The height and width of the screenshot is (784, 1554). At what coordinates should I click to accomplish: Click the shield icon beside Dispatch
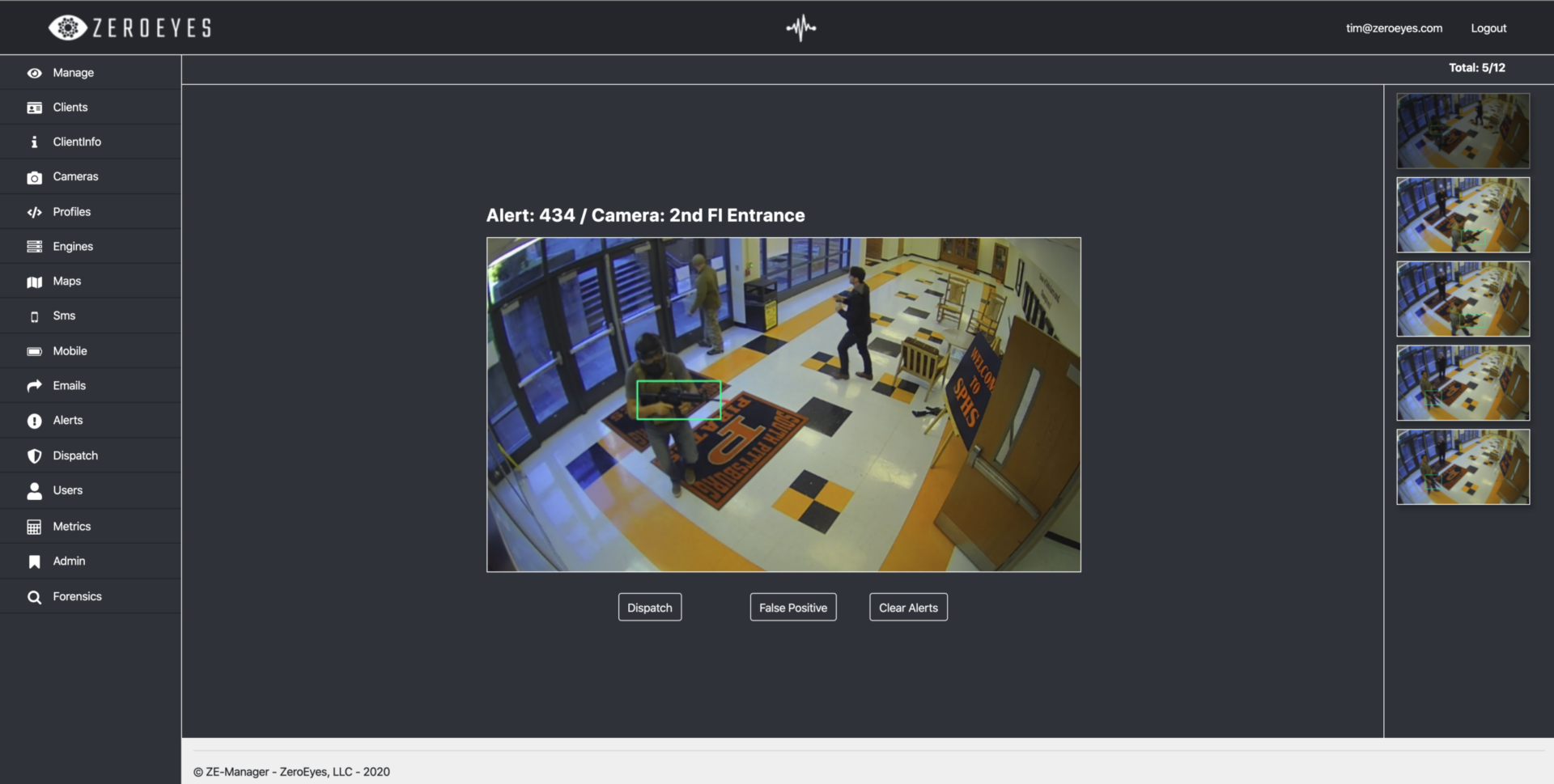point(34,456)
